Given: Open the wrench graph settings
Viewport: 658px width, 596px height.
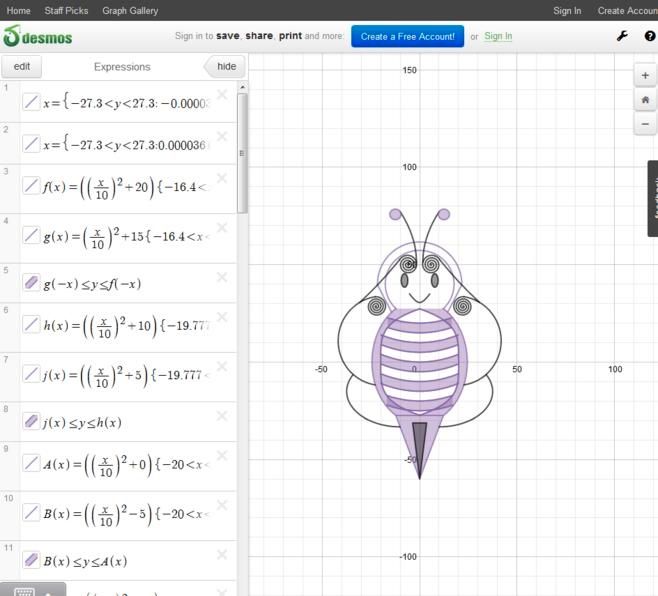Looking at the screenshot, I should tap(622, 36).
